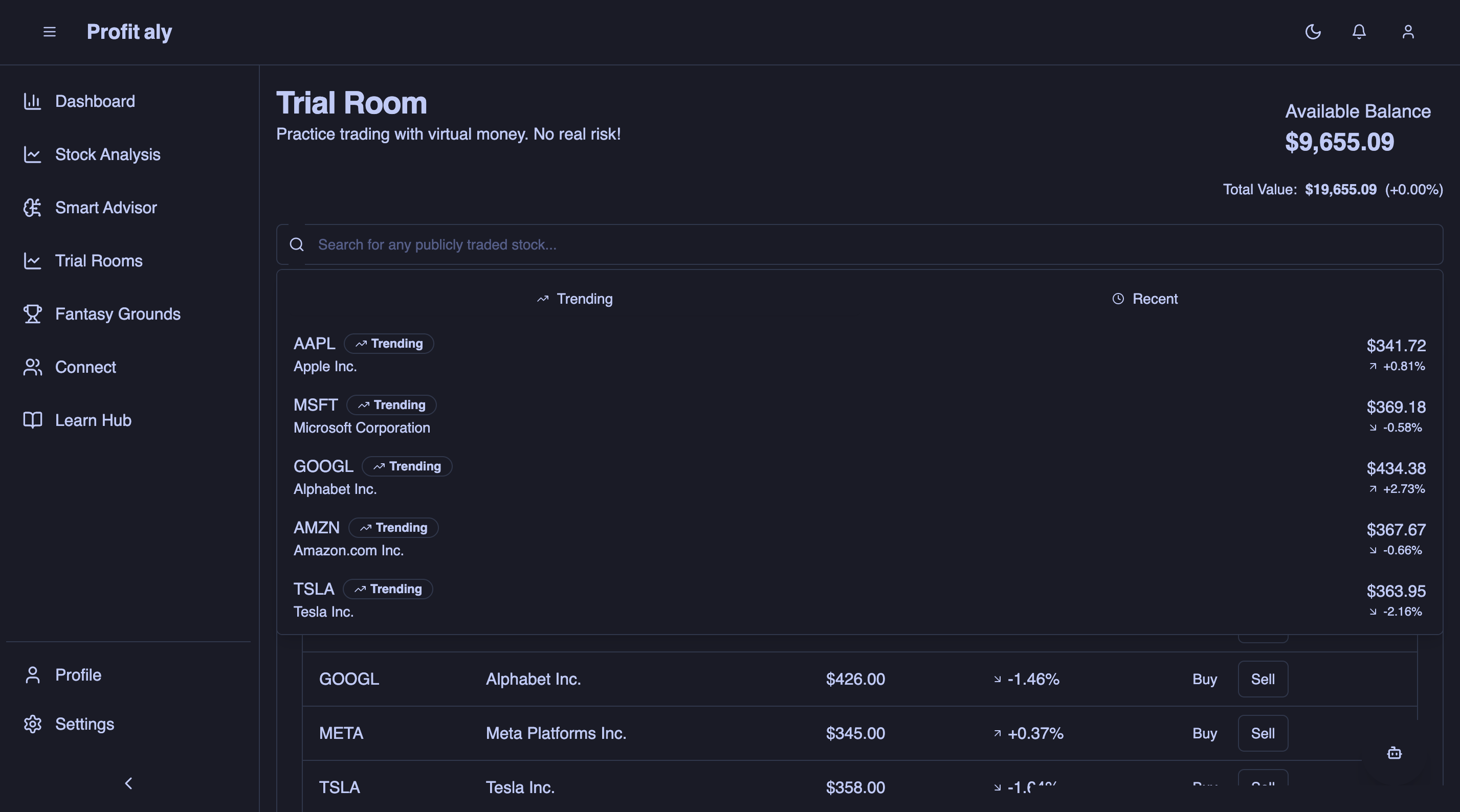
Task: Click Trending badge next to TSLA
Action: pos(388,589)
